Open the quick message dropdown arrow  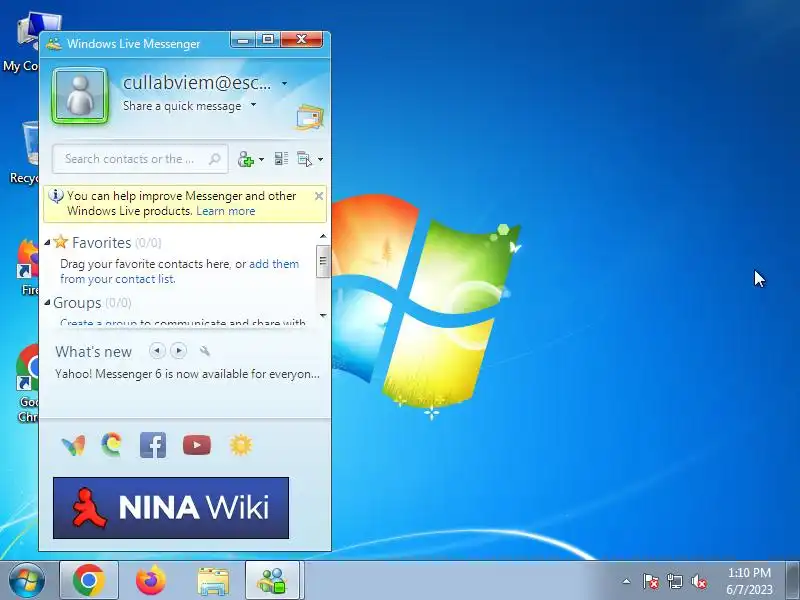[253, 105]
